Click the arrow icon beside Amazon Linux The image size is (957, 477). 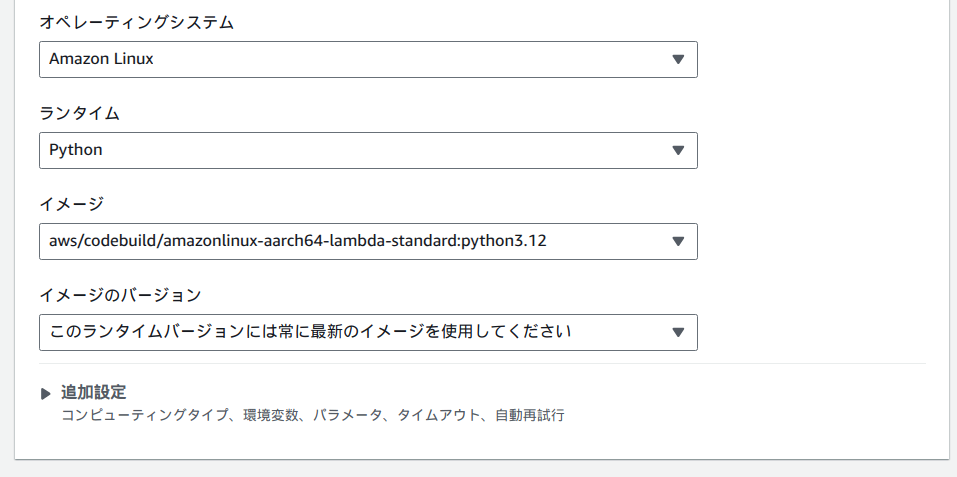[x=678, y=59]
